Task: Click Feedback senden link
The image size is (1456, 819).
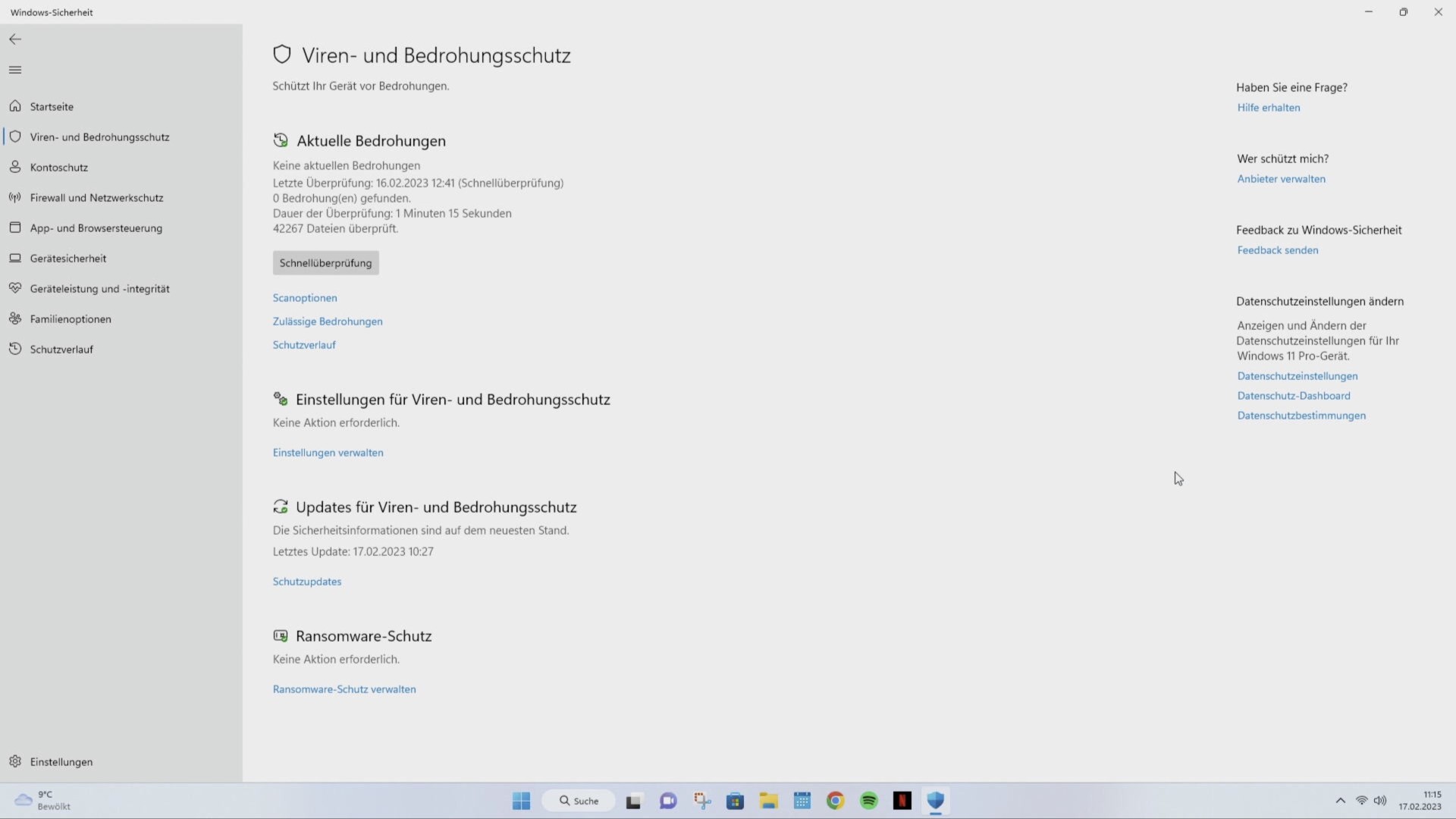Action: click(x=1278, y=250)
